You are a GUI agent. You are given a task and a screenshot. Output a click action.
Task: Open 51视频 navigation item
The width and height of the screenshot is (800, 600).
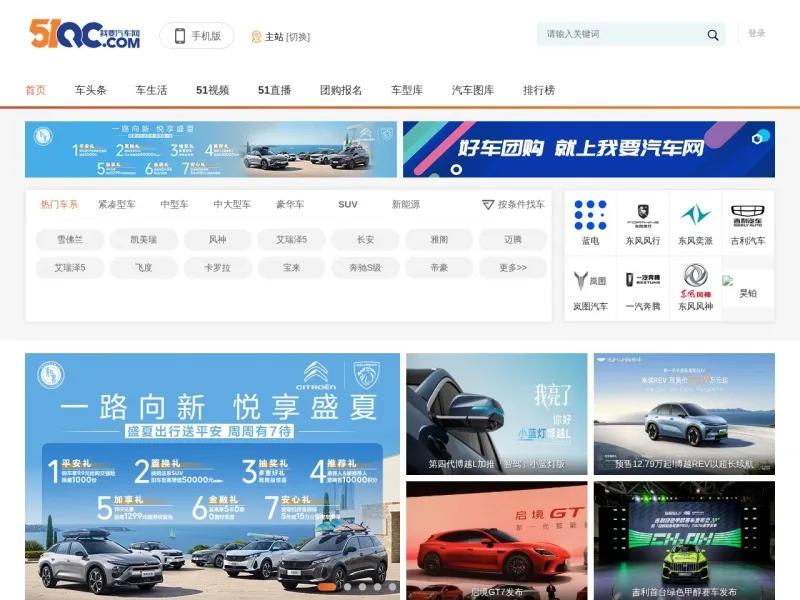212,90
